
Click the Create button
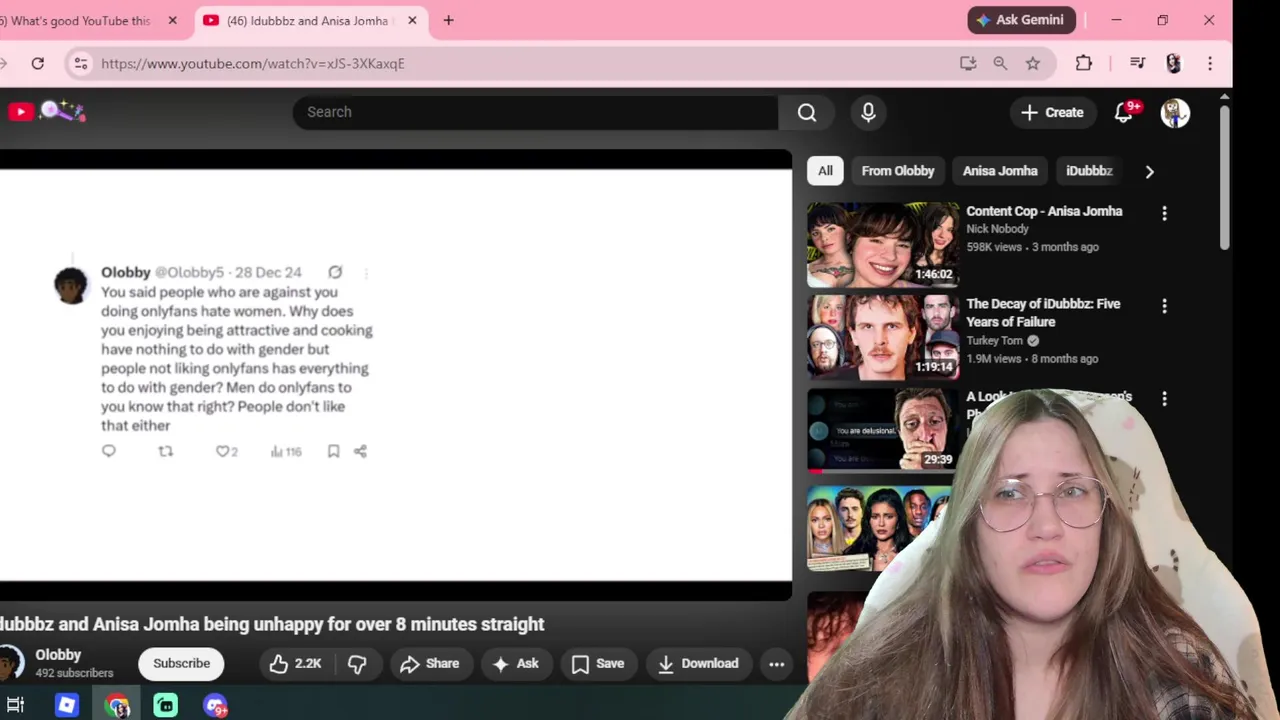(1052, 113)
